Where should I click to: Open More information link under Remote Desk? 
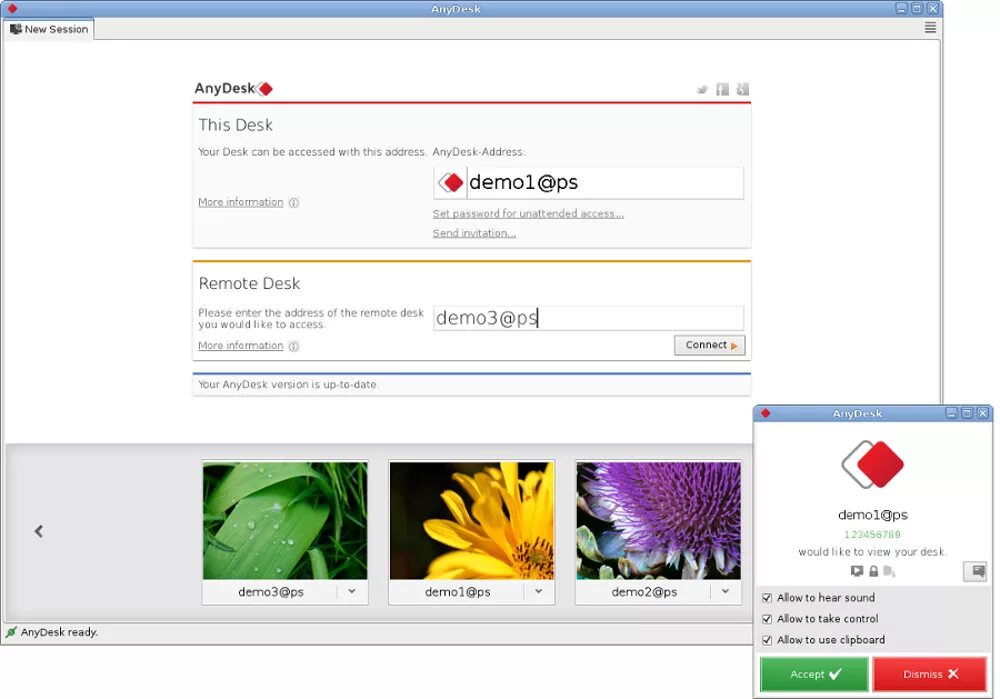tap(240, 346)
